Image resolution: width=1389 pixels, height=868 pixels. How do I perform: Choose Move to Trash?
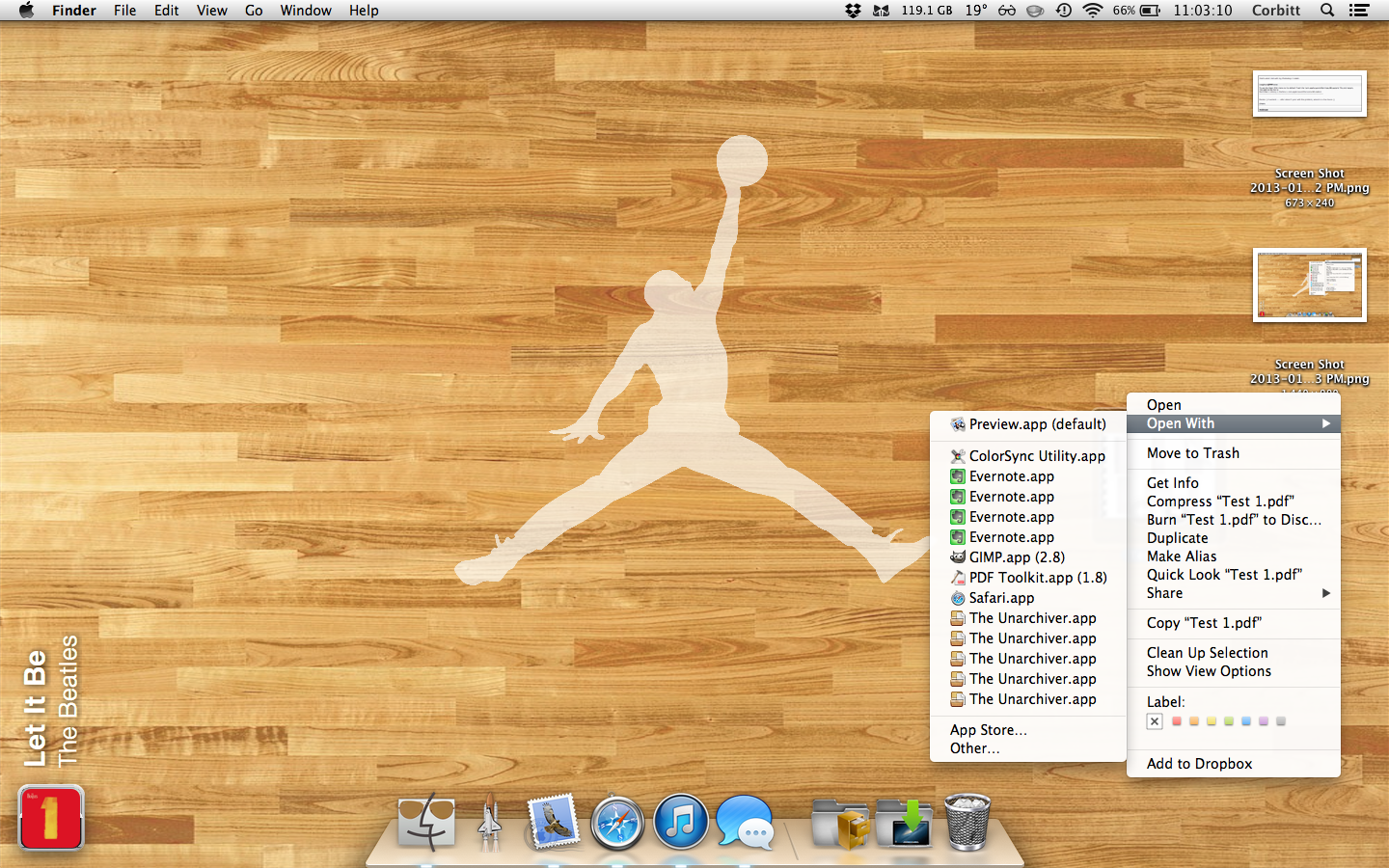(1234, 453)
